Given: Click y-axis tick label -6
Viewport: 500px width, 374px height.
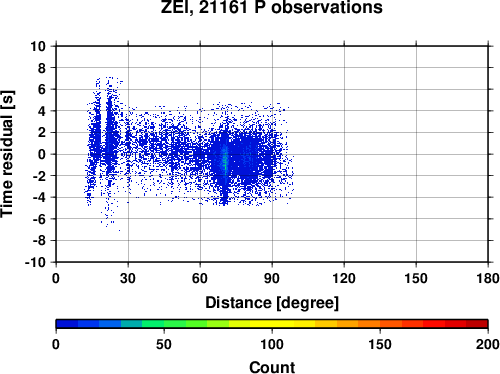Looking at the screenshot, I should tap(39, 219).
